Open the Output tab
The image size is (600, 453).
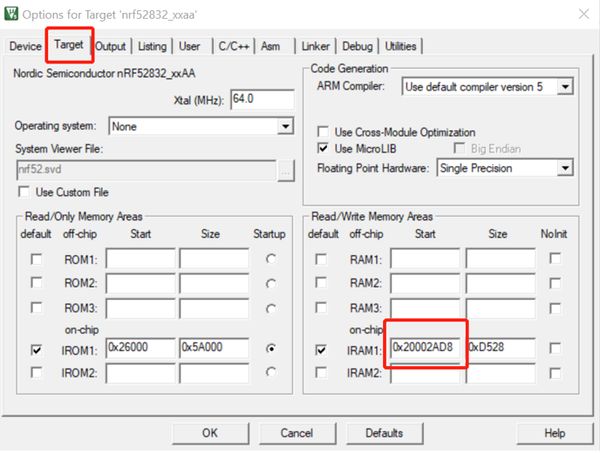pyautogui.click(x=110, y=46)
